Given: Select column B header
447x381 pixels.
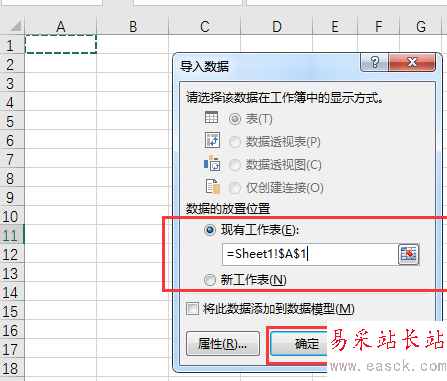Looking at the screenshot, I should [133, 26].
